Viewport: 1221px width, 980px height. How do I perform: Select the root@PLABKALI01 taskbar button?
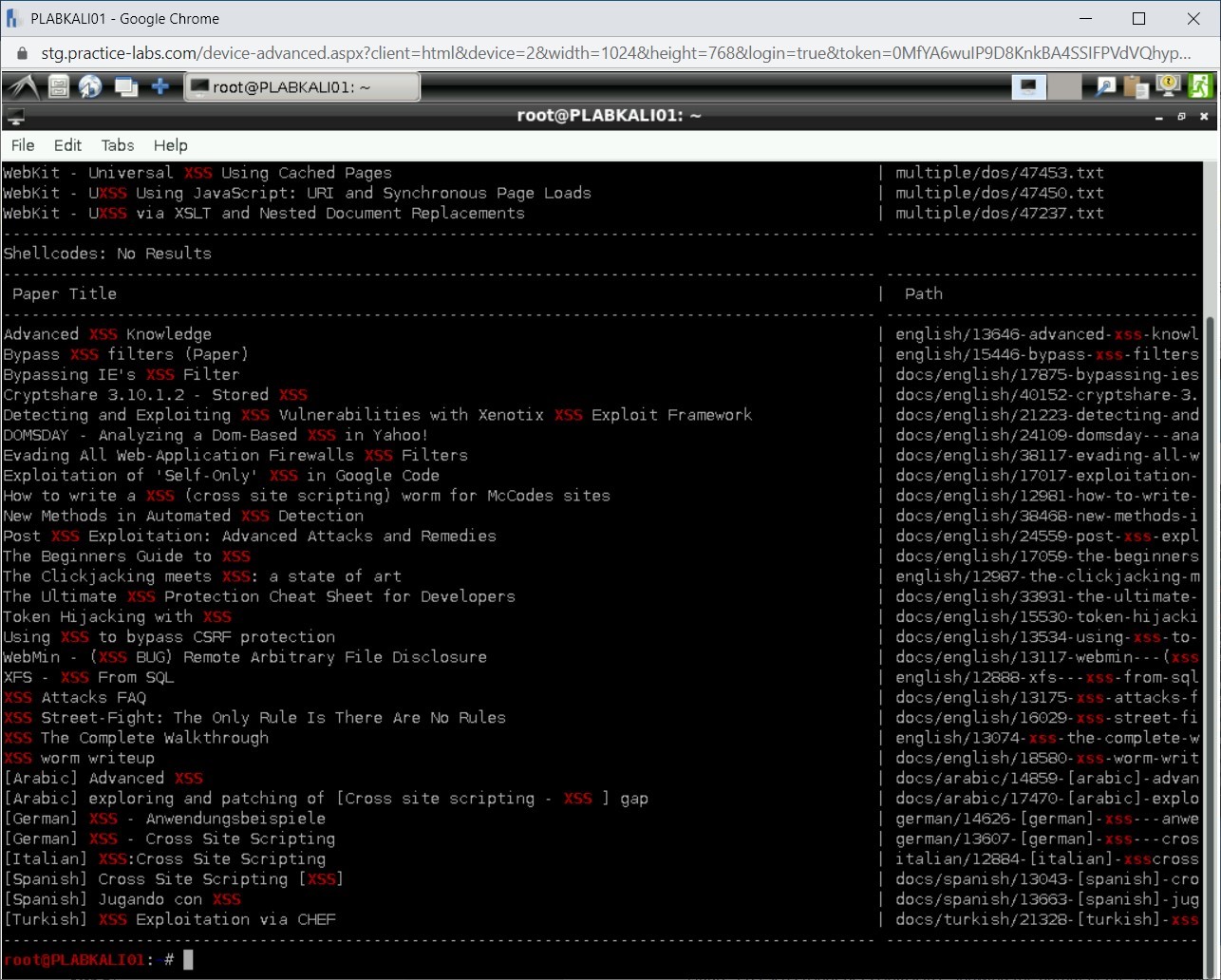coord(302,87)
